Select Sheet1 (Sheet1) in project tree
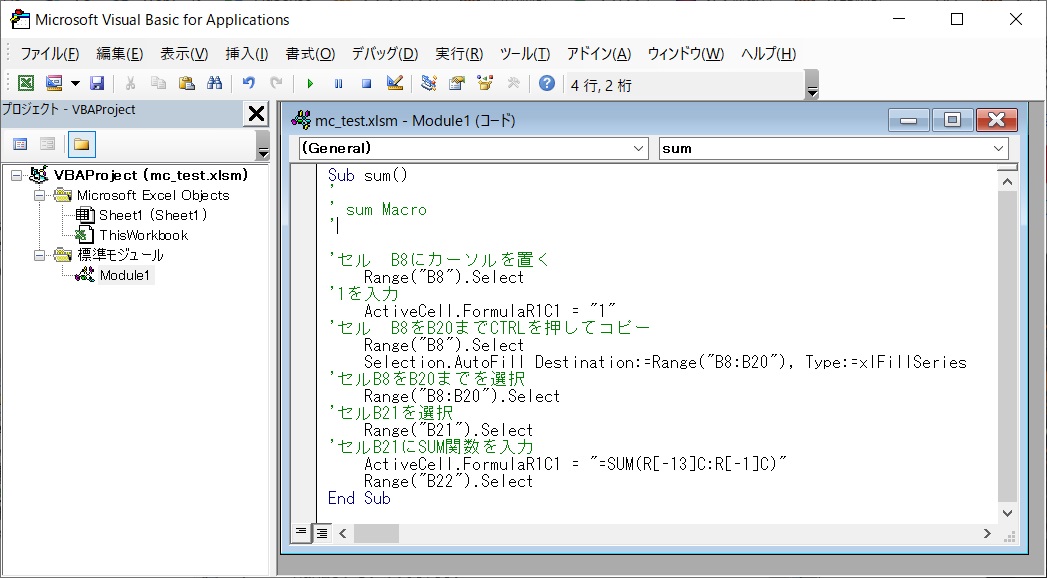 pyautogui.click(x=153, y=215)
